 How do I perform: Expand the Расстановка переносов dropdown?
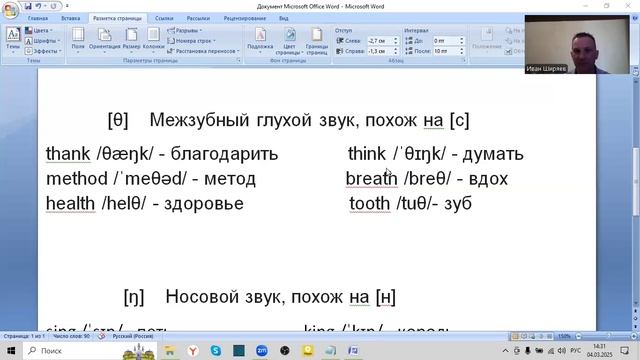203,51
